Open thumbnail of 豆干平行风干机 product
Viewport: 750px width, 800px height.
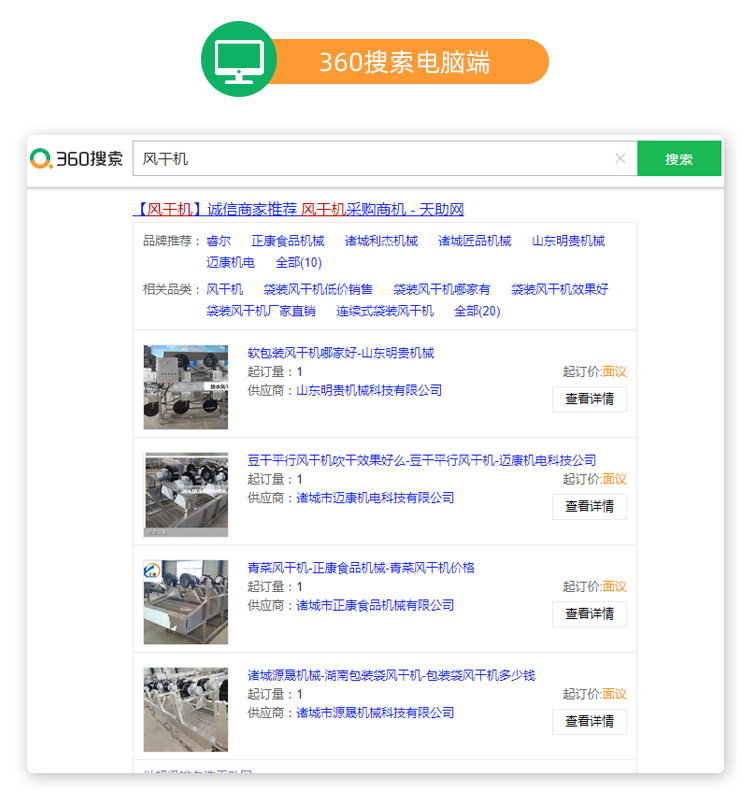(186, 494)
